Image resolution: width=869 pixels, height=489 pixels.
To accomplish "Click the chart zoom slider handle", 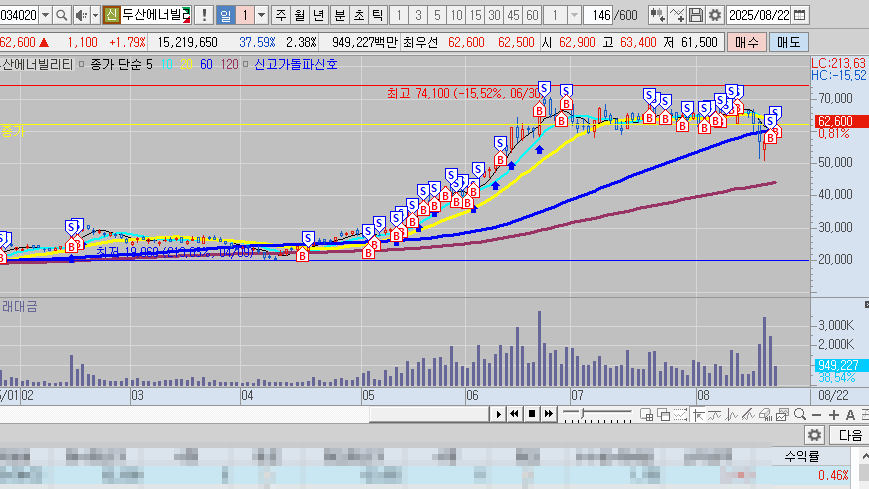I will (582, 414).
